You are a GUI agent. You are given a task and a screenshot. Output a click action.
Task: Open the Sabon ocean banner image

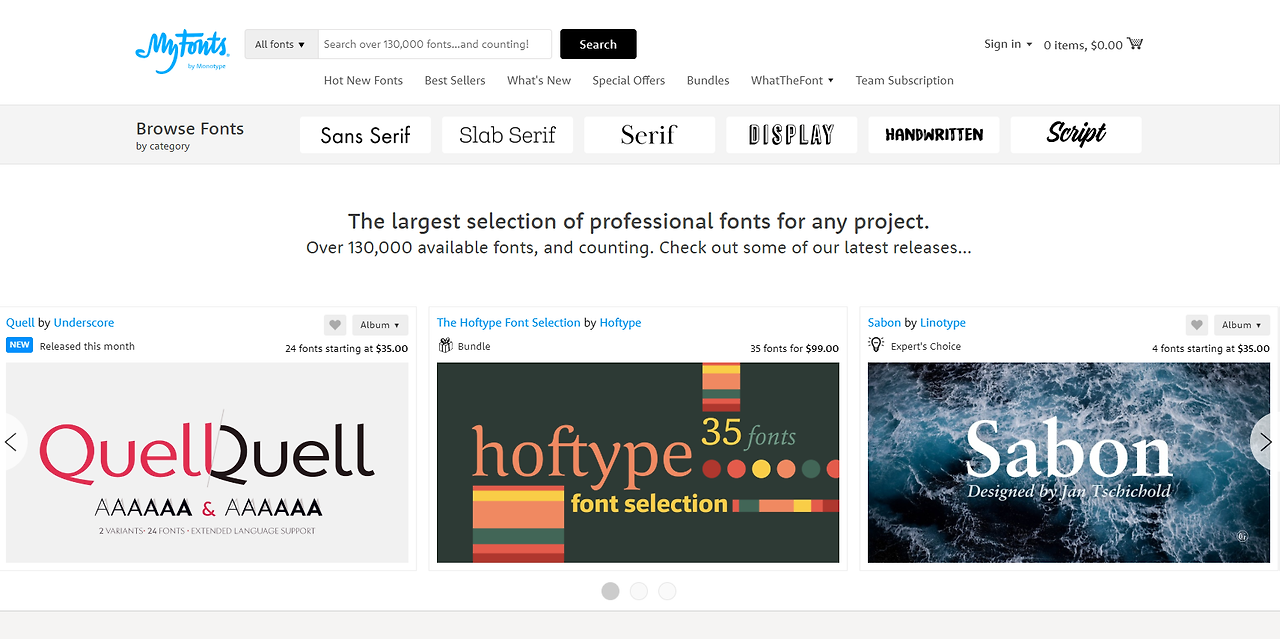(1069, 462)
